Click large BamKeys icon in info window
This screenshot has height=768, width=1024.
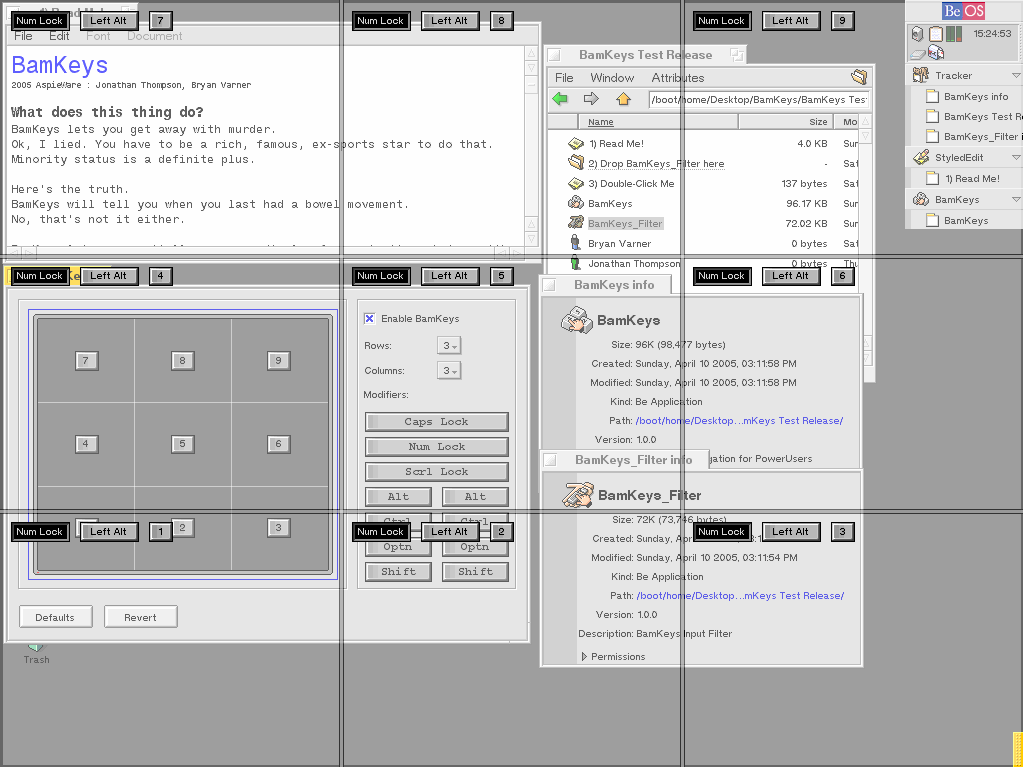pos(577,320)
